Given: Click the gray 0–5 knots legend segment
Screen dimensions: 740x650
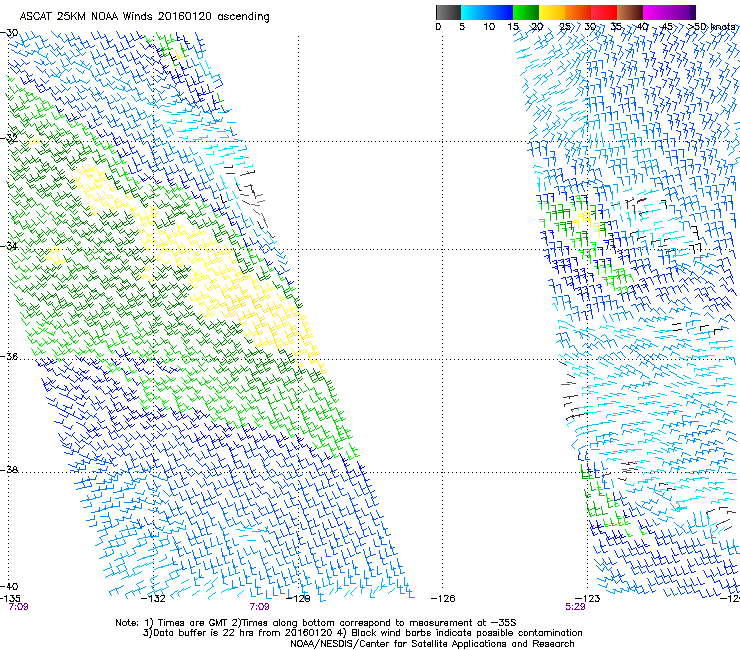Looking at the screenshot, I should click(x=448, y=12).
